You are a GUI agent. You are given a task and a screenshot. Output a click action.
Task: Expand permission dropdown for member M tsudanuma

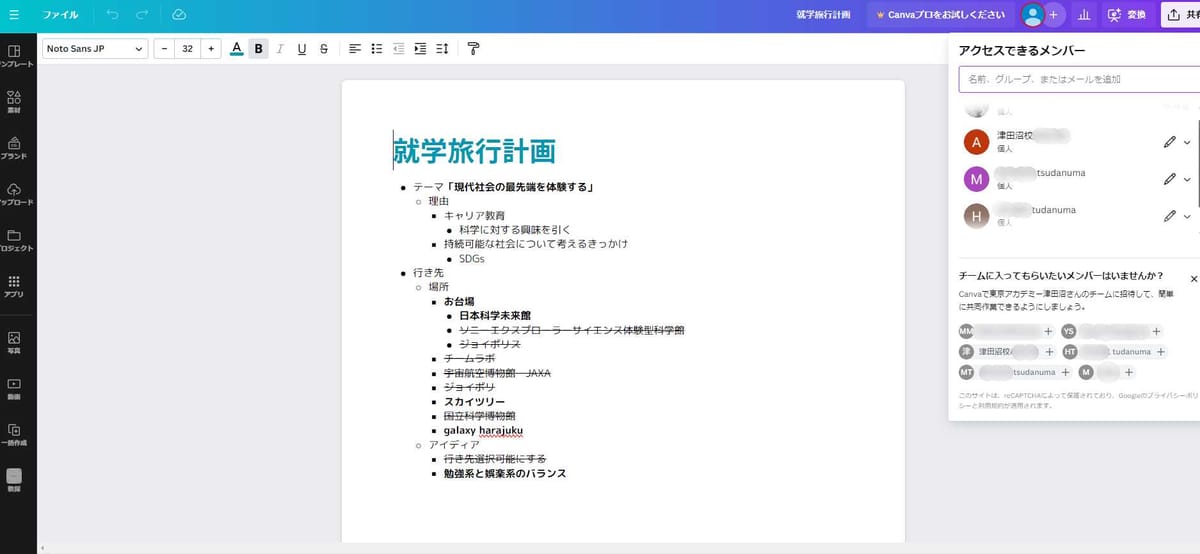[1187, 179]
